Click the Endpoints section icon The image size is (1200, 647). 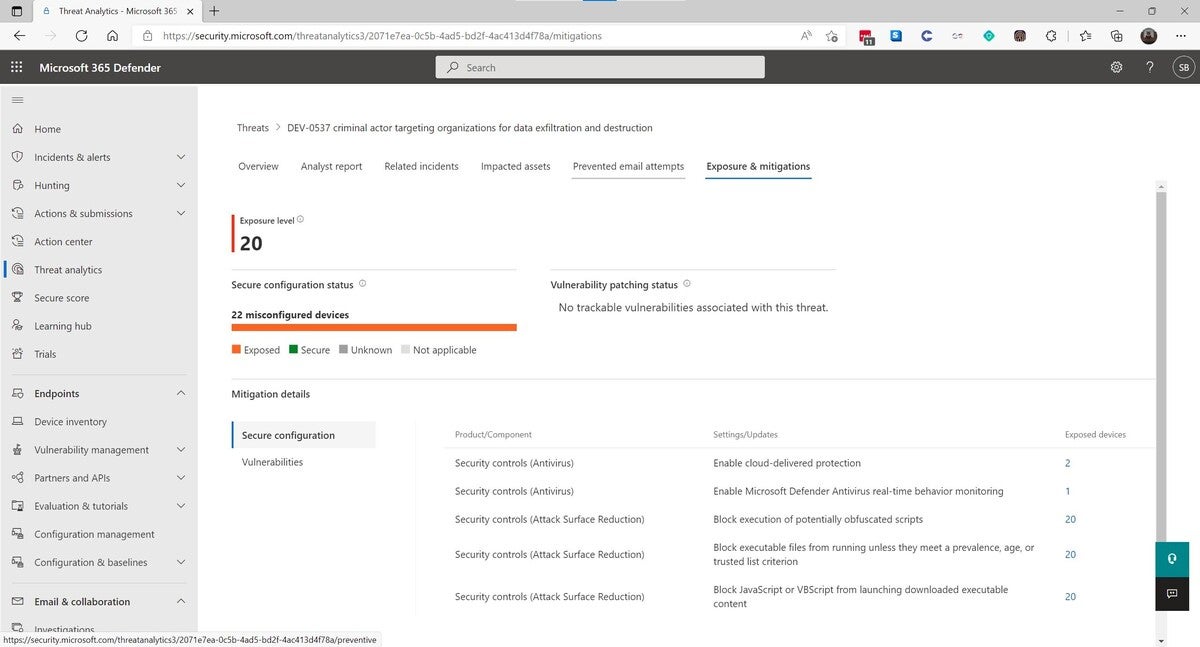pos(17,394)
